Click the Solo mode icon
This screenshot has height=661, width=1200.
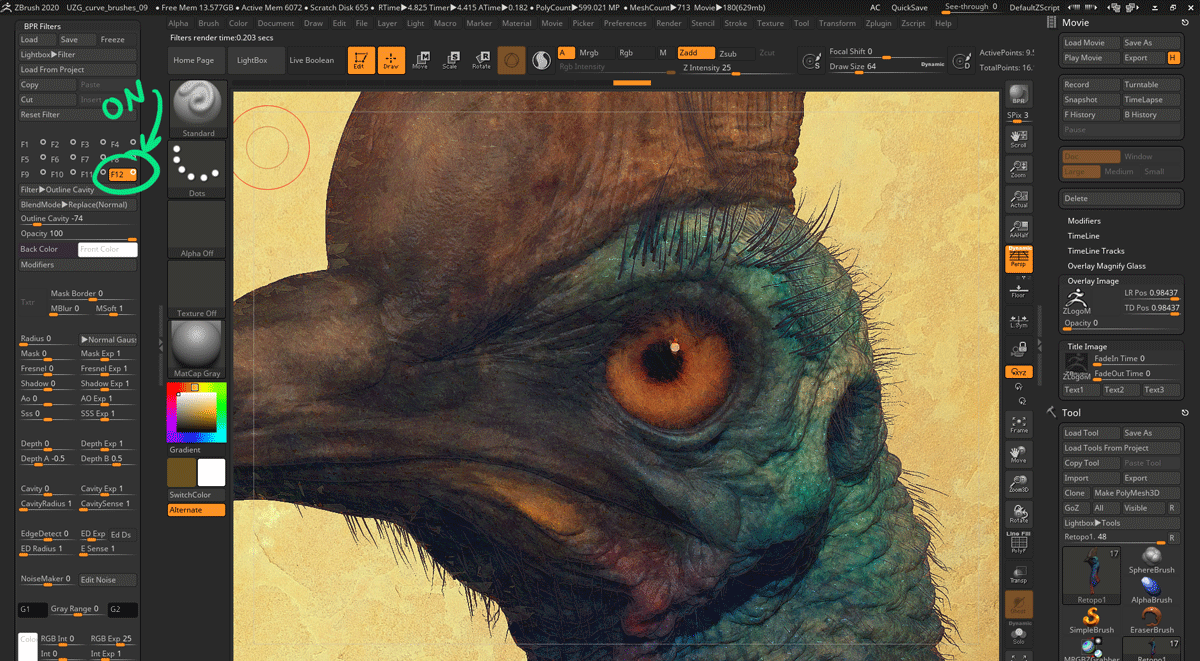pyautogui.click(x=1018, y=634)
